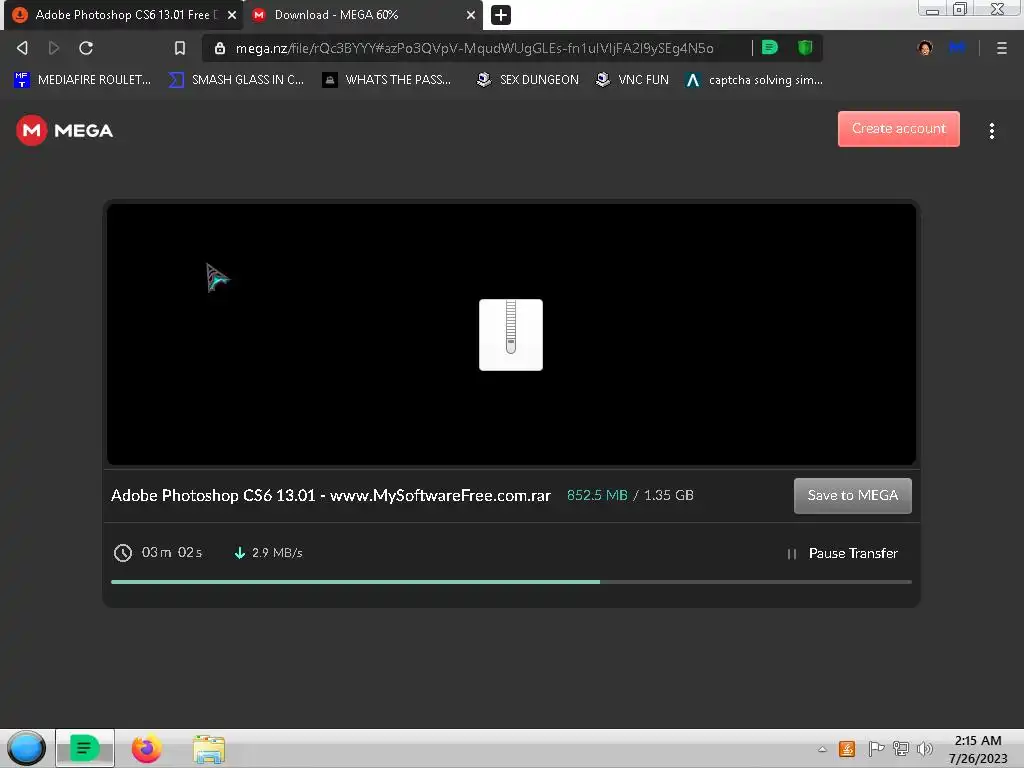This screenshot has width=1024, height=768.
Task: Open the browser hamburger menu
Action: coord(1001,48)
